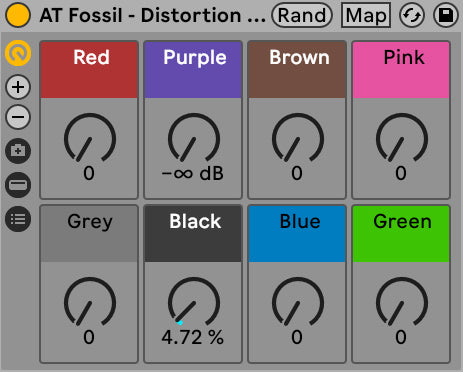463x372 pixels.
Task: Save the preset with the disk icon
Action: pyautogui.click(x=446, y=15)
